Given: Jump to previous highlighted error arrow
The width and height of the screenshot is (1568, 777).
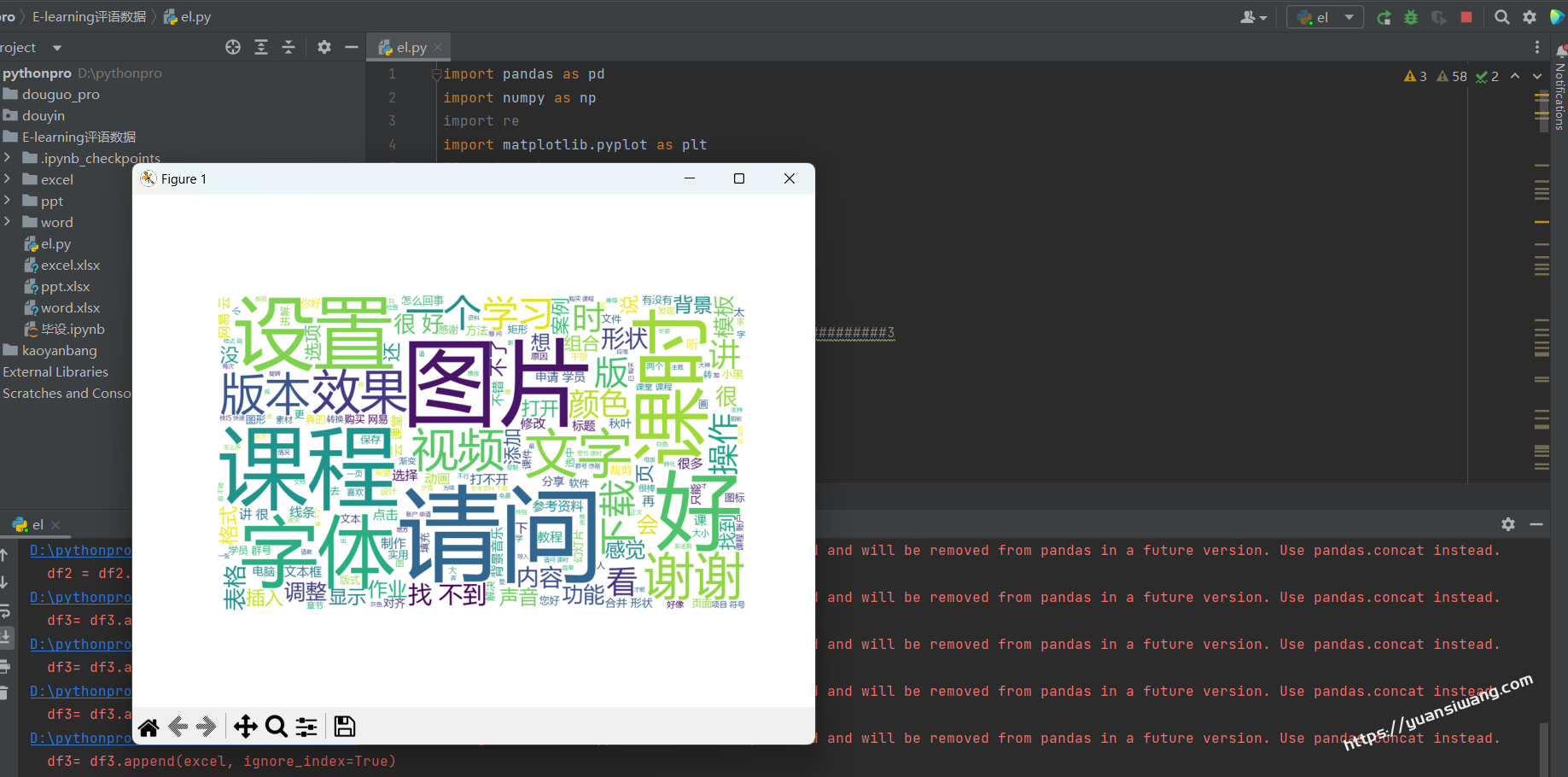Looking at the screenshot, I should [x=1515, y=76].
